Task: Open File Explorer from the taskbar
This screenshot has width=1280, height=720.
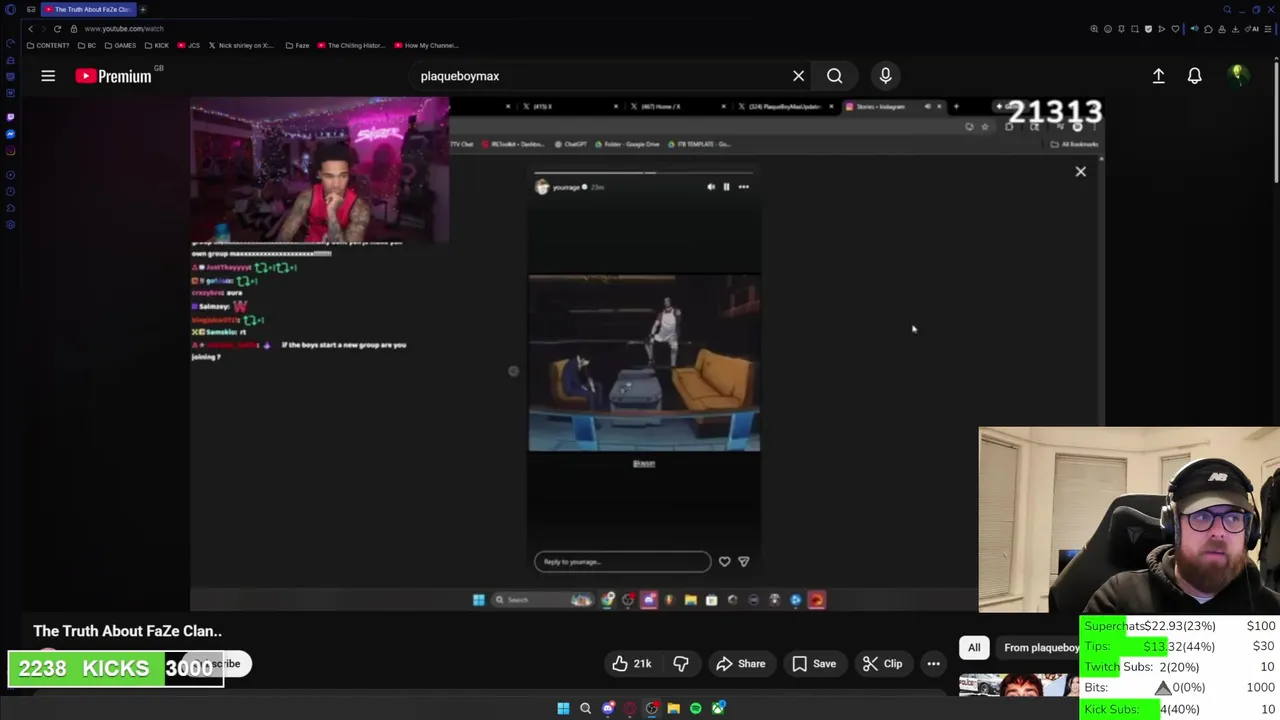Action: (673, 708)
